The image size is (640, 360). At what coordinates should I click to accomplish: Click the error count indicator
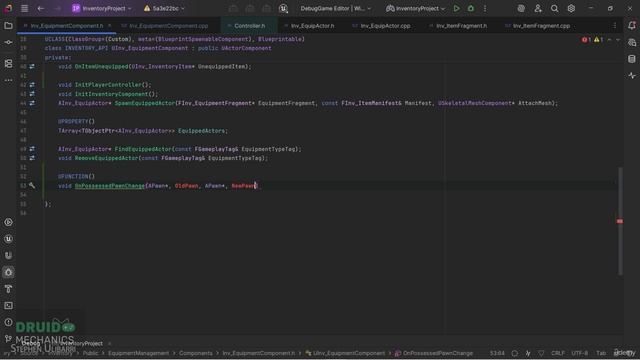coord(586,40)
